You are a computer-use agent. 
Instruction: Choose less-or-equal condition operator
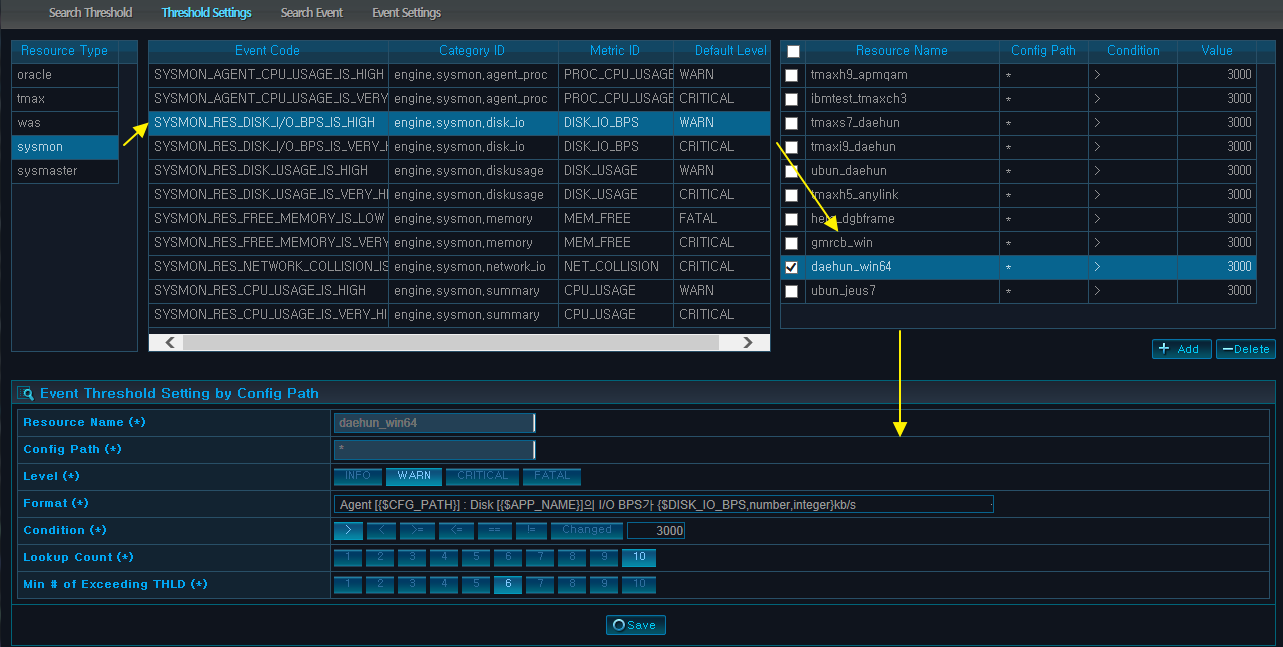[x=455, y=530]
